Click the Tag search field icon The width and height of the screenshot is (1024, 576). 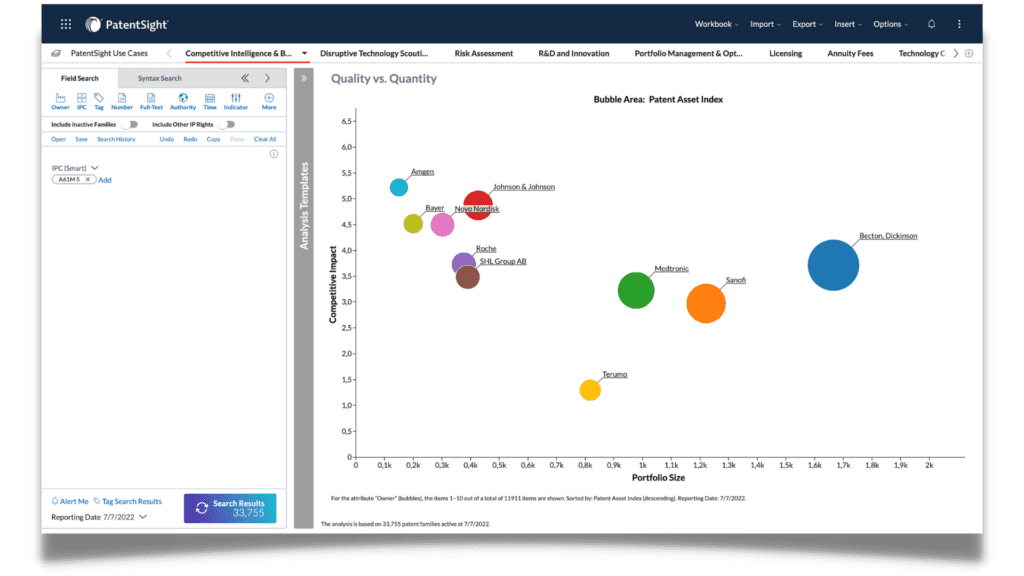coord(99,98)
